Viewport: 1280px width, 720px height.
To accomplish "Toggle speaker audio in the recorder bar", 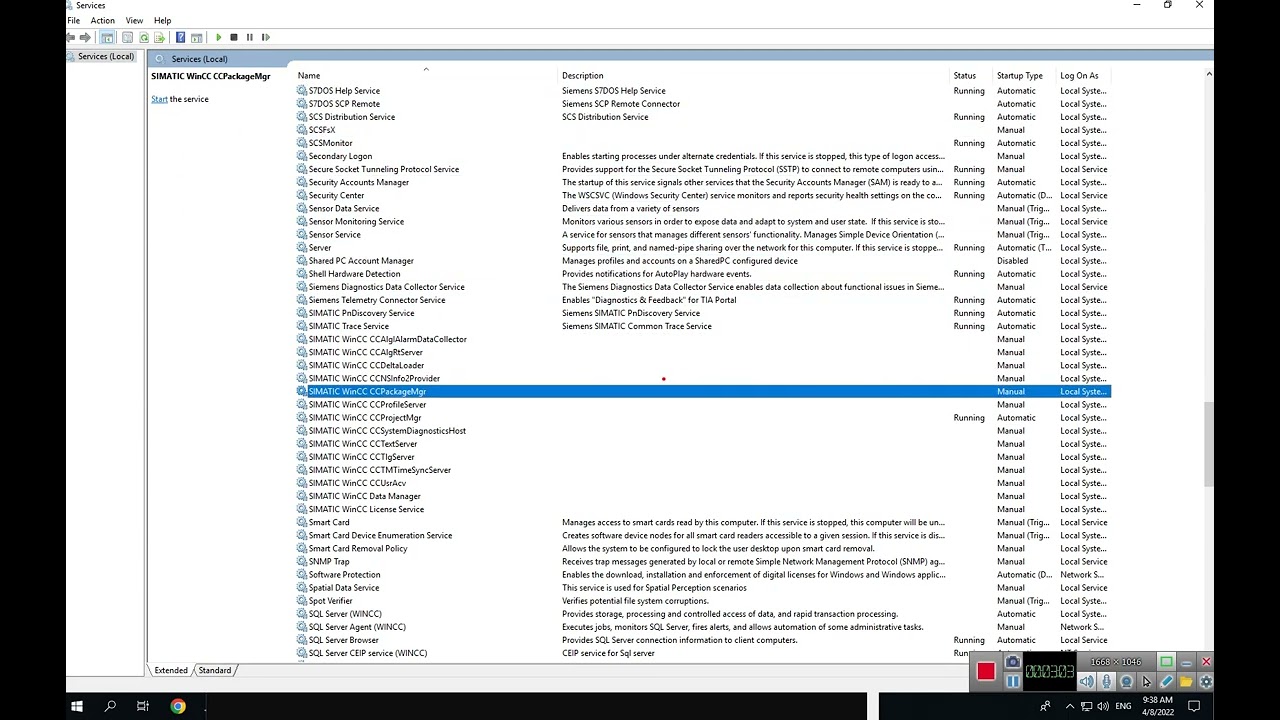I will [x=1087, y=682].
